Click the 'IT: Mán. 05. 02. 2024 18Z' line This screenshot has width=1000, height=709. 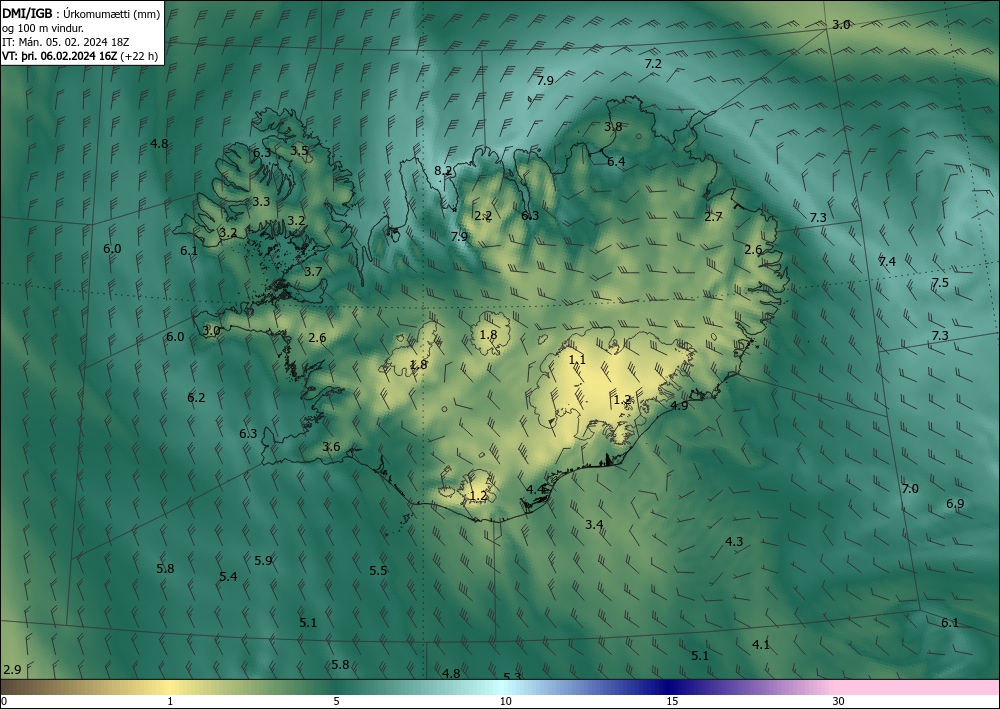tap(66, 42)
